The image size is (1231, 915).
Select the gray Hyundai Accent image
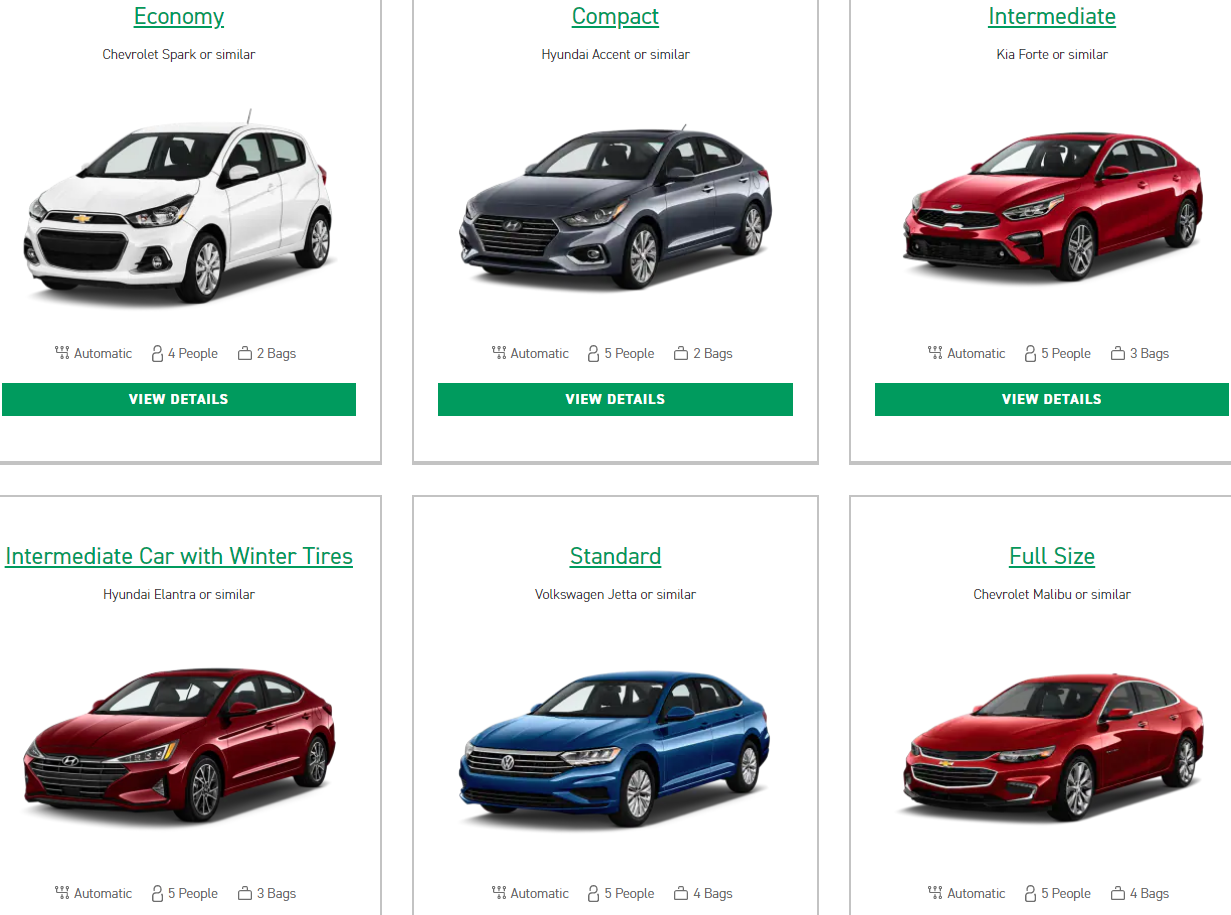click(615, 208)
